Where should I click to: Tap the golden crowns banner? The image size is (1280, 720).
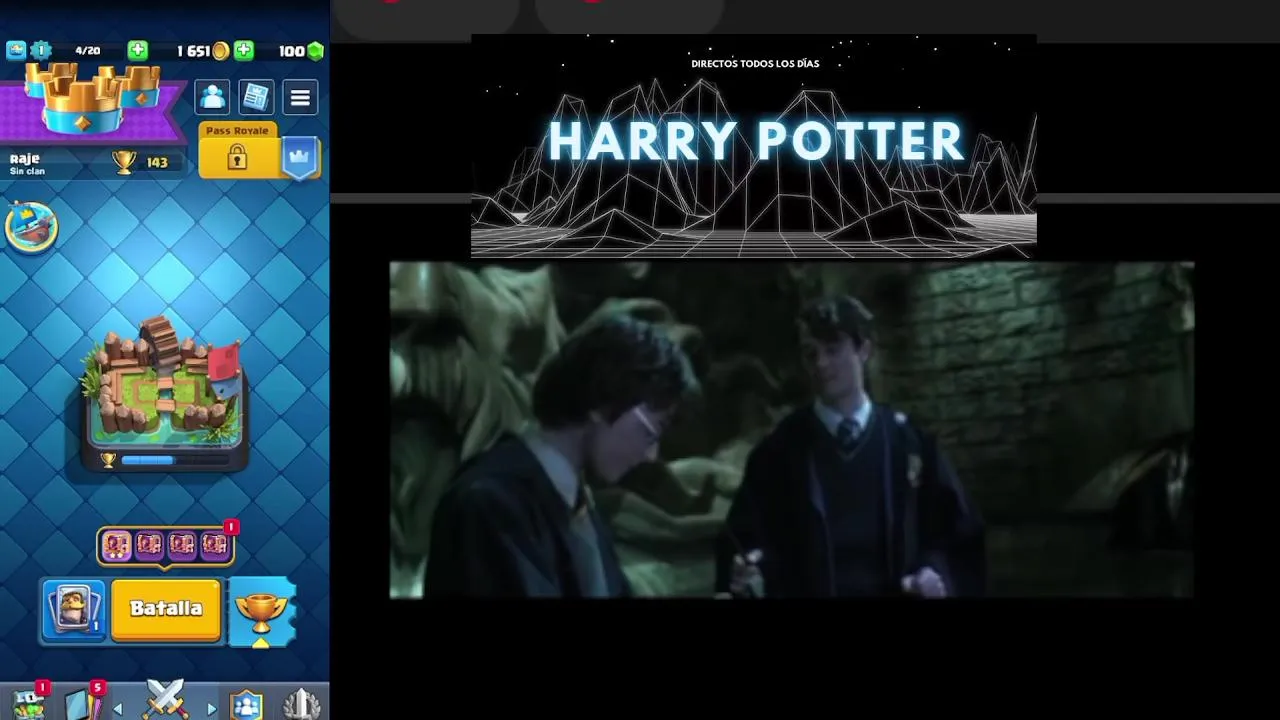(x=92, y=100)
